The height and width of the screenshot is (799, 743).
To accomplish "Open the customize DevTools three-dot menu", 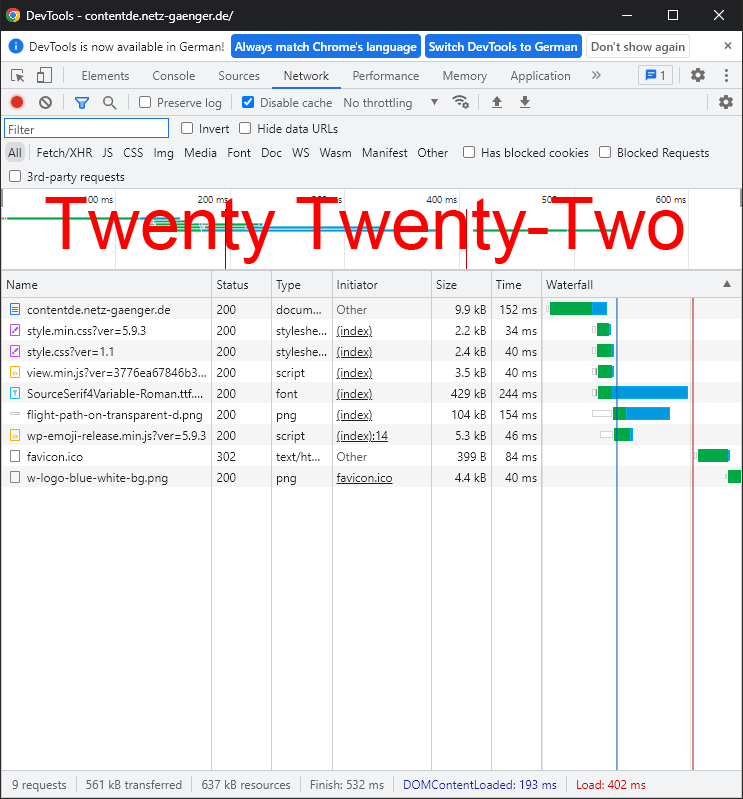I will 726,75.
